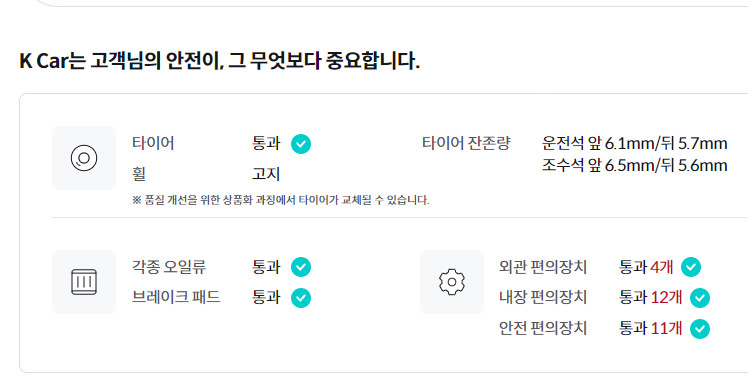Image resolution: width=748 pixels, height=387 pixels.
Task: Open the 안전 편의장치 11개 link
Action: point(666,328)
